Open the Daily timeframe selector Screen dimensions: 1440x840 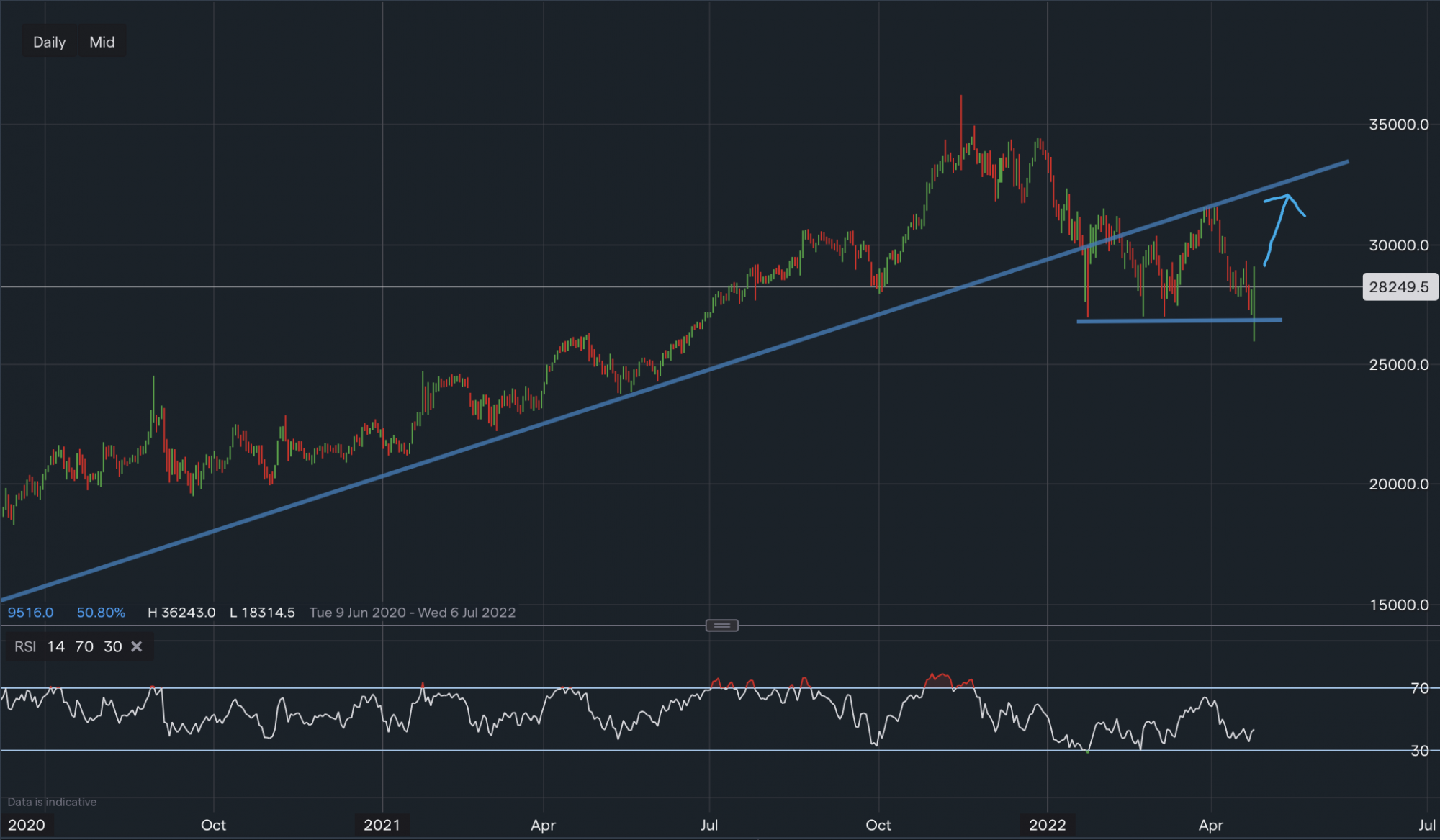pyautogui.click(x=48, y=41)
